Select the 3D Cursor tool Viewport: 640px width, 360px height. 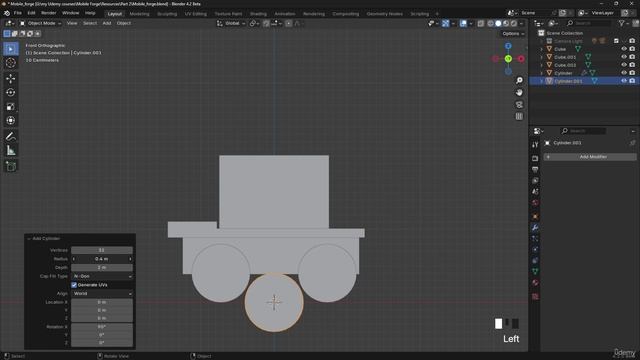(x=11, y=63)
